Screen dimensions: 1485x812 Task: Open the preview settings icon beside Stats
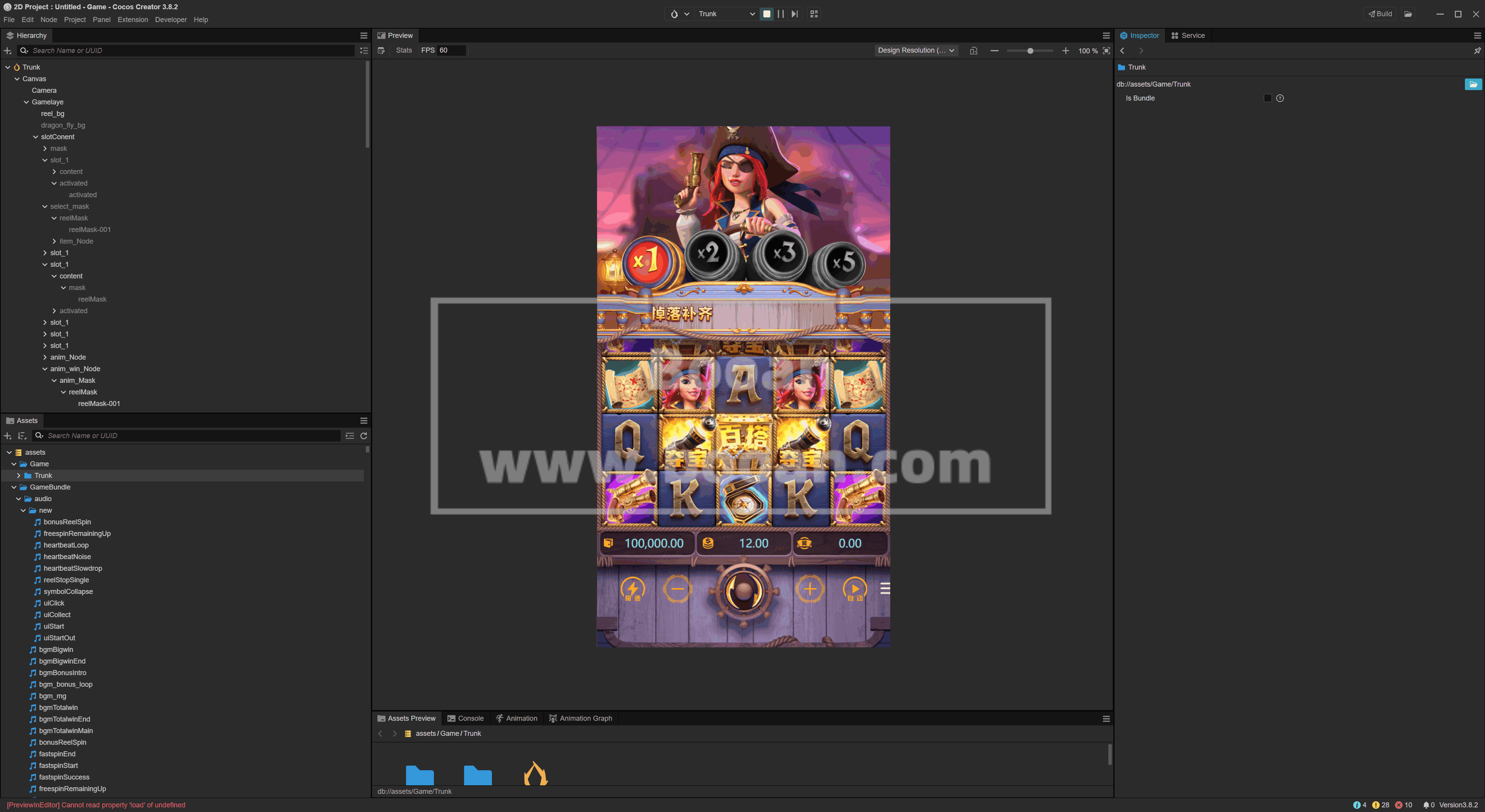[x=381, y=51]
